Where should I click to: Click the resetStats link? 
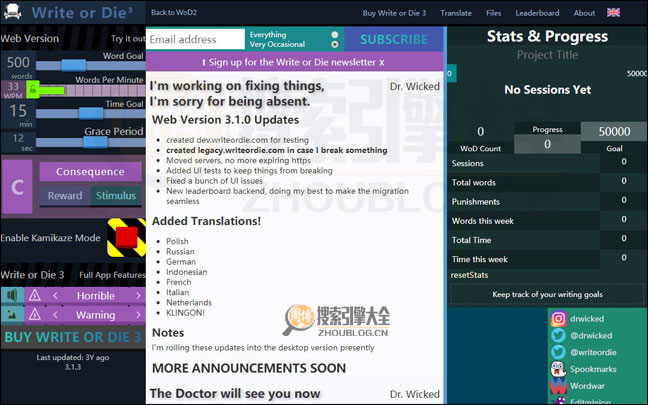tap(469, 275)
